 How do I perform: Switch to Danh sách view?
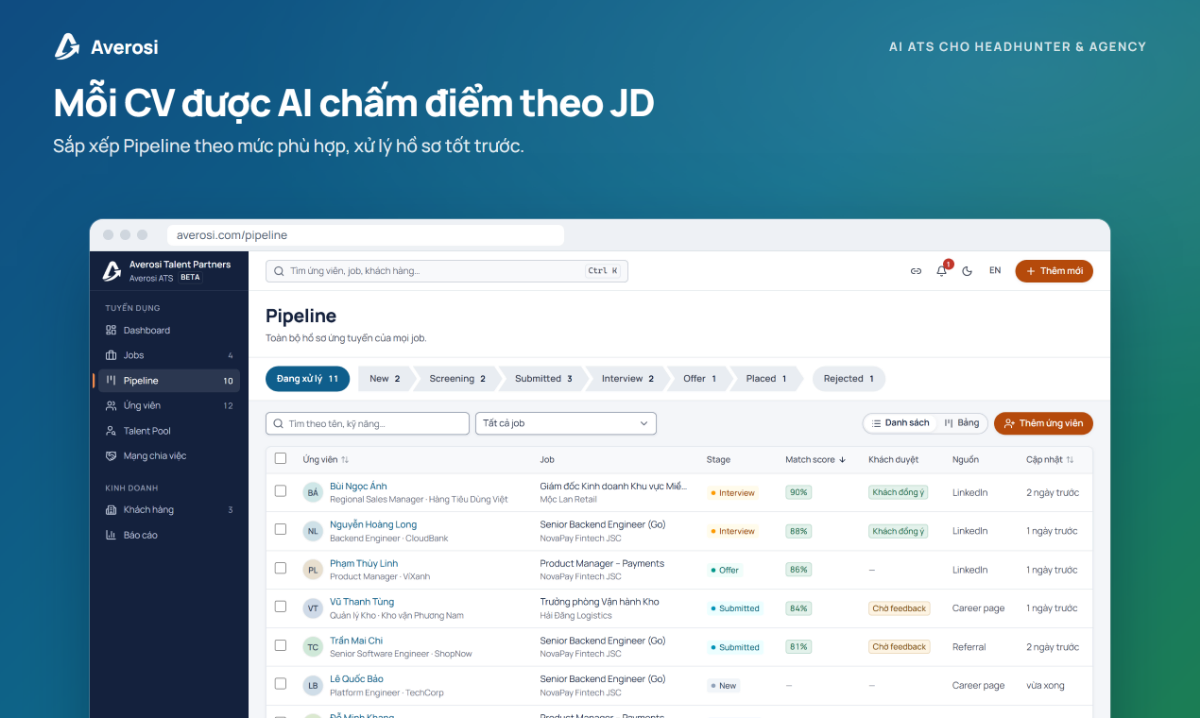[x=900, y=423]
